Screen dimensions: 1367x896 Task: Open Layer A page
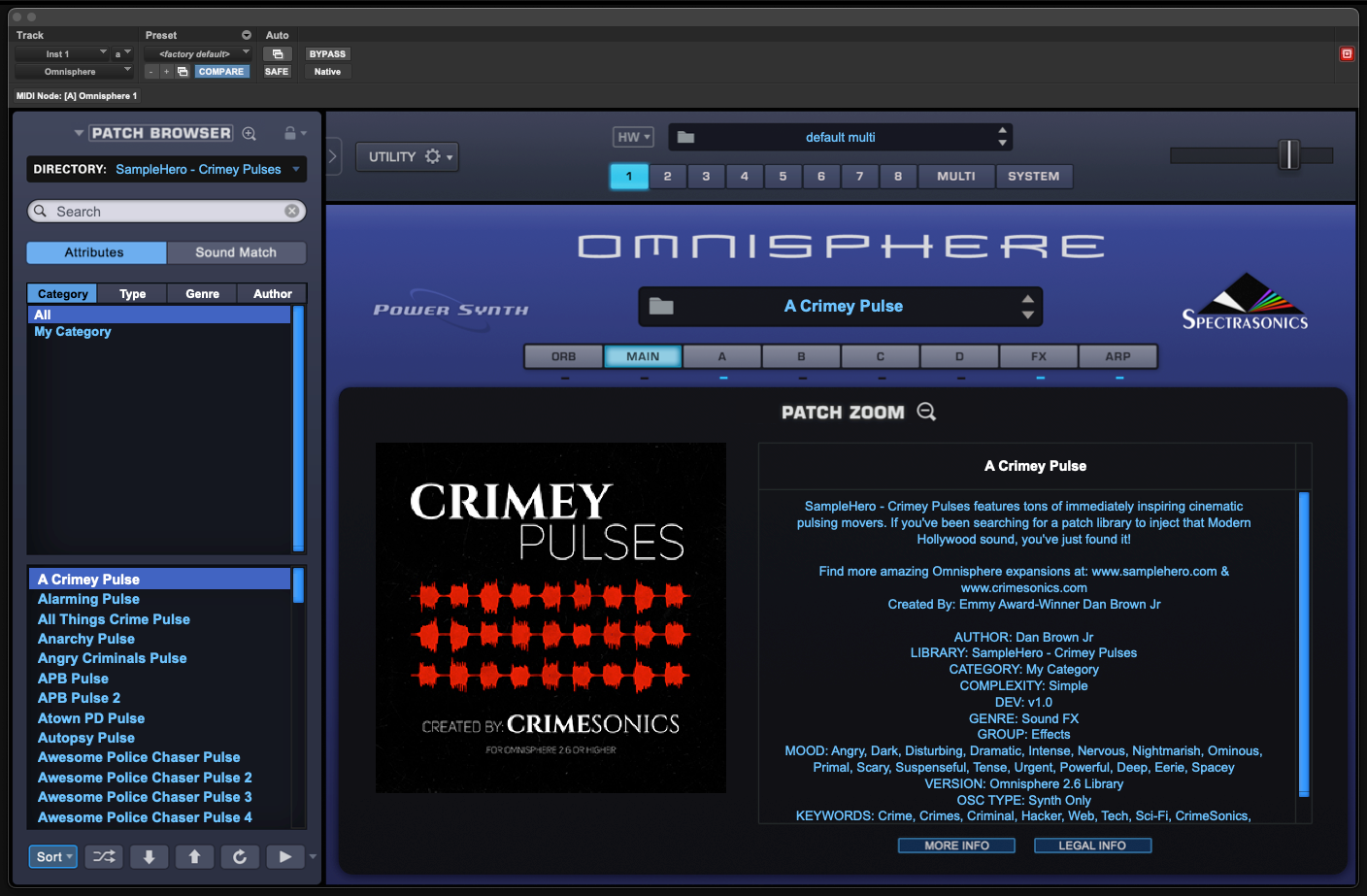(x=722, y=356)
